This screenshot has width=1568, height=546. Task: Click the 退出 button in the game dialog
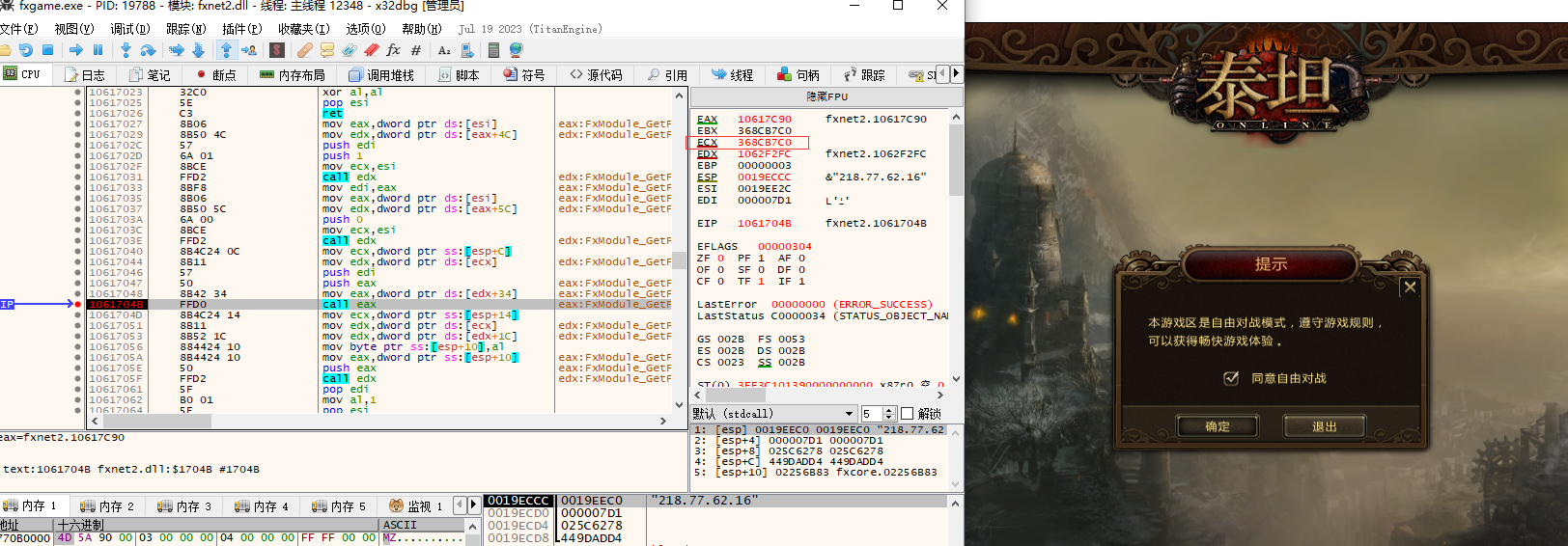tap(1324, 426)
